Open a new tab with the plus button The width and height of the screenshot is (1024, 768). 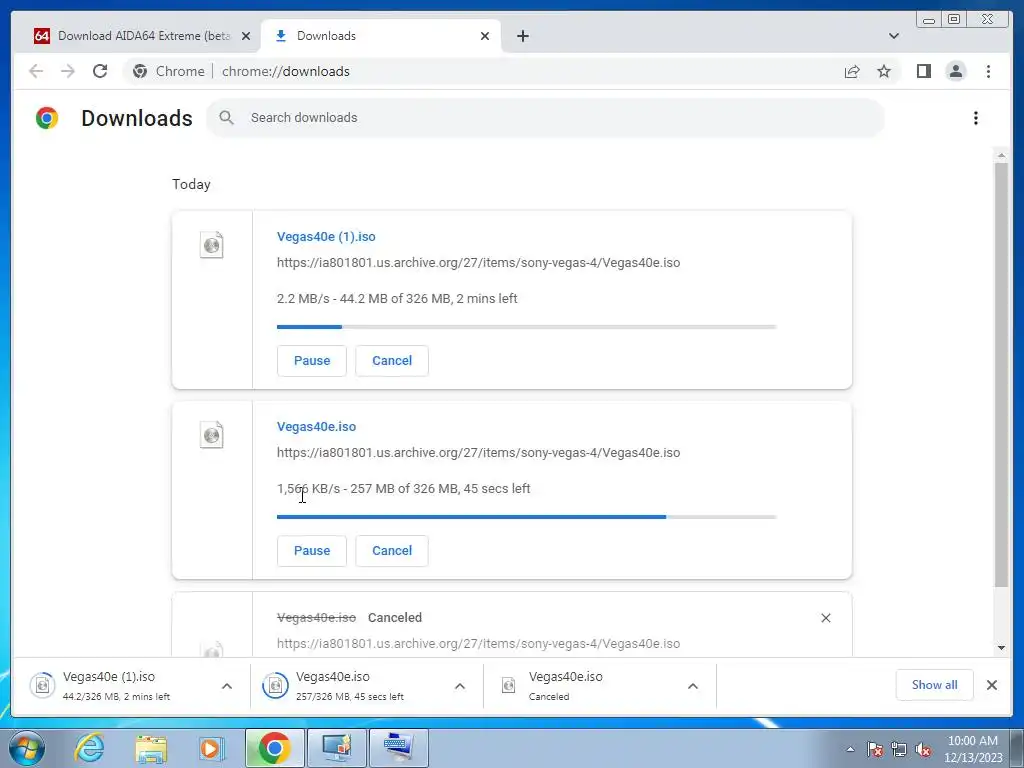point(522,36)
